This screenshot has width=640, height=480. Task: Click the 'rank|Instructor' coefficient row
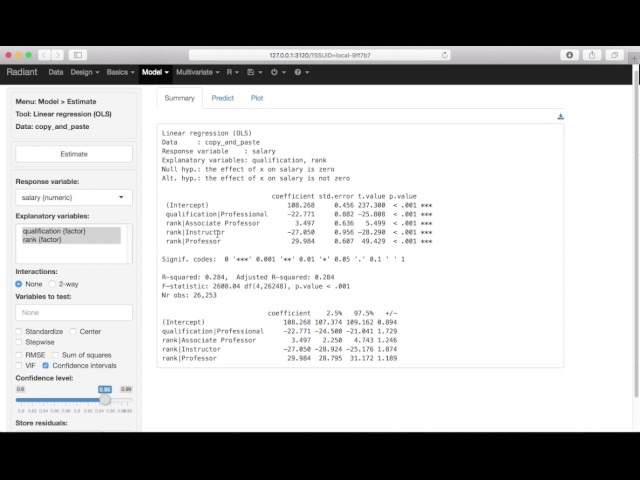(x=299, y=232)
